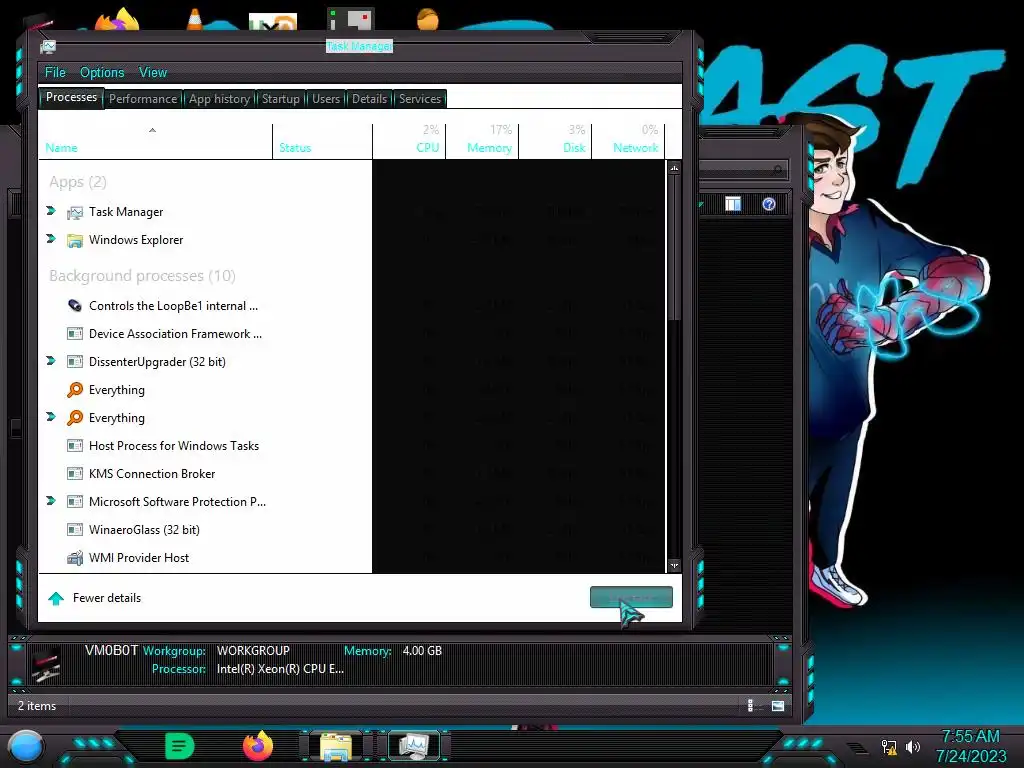Switch Explorer to large icons view
Viewport: 1024px width, 768px height.
(x=778, y=705)
